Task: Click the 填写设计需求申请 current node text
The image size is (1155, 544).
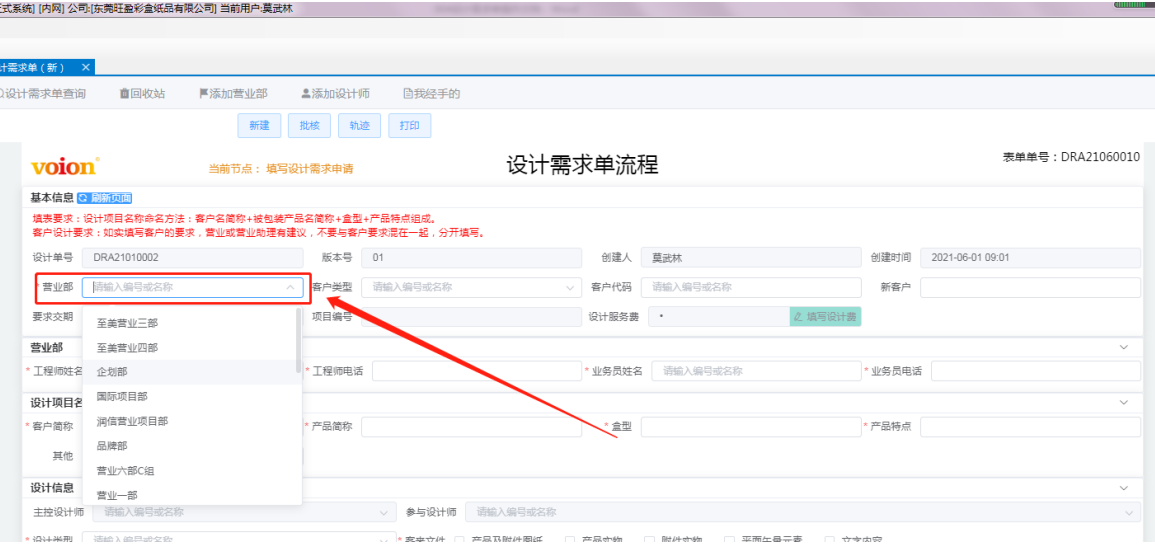Action: [309, 169]
